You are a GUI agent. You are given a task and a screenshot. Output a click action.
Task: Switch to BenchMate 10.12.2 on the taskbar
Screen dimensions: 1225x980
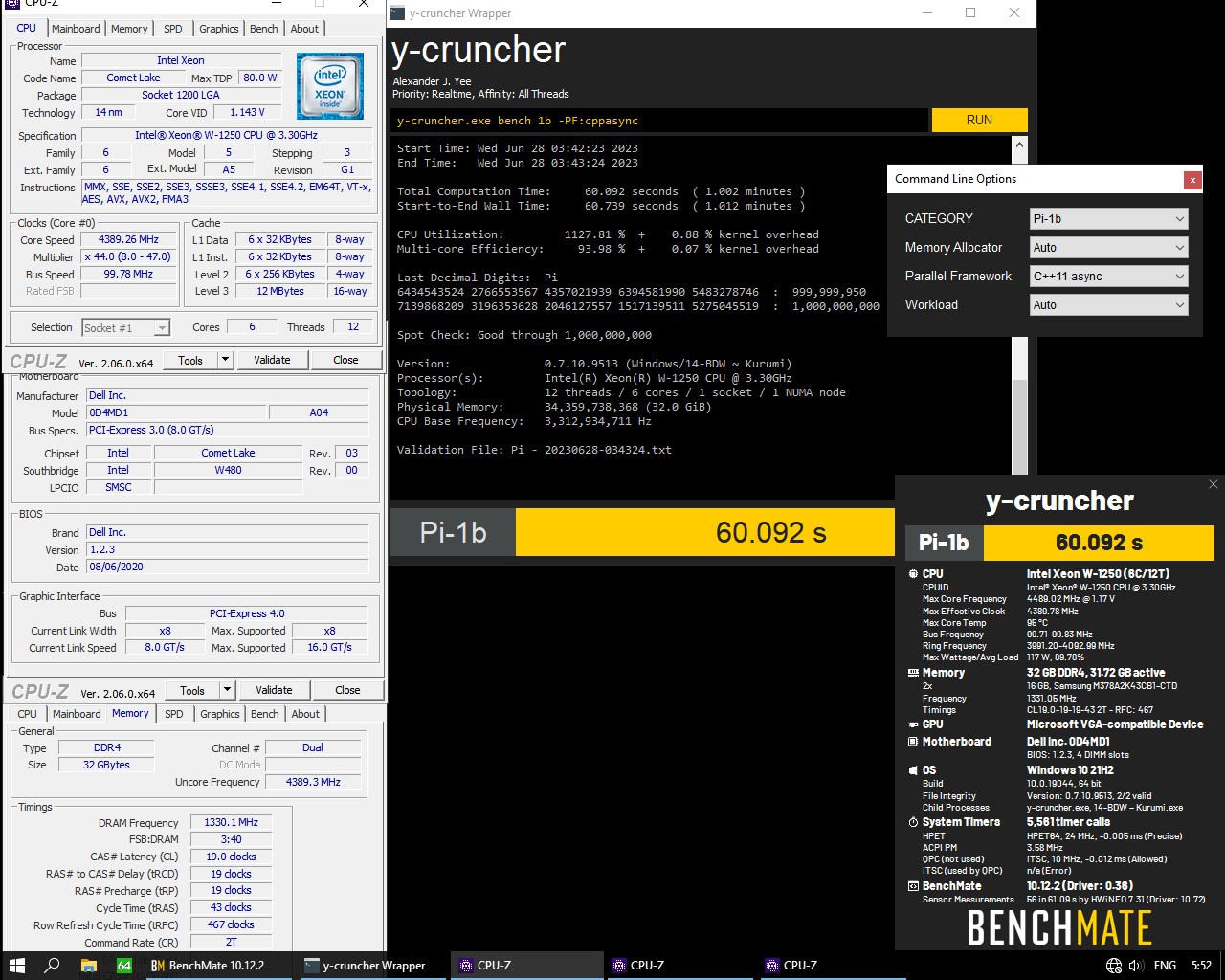pos(216,966)
